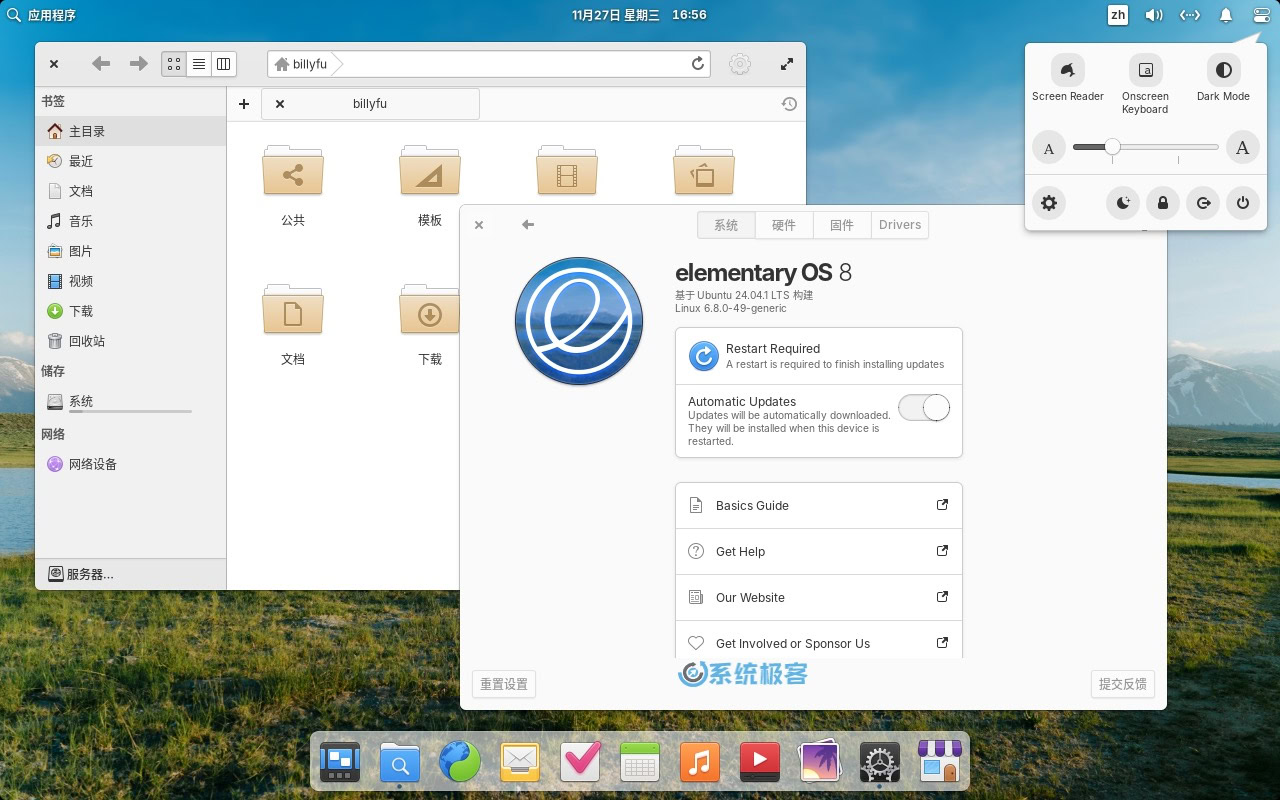Select 系统 storage in the sidebar
The image size is (1280, 800).
(131, 402)
